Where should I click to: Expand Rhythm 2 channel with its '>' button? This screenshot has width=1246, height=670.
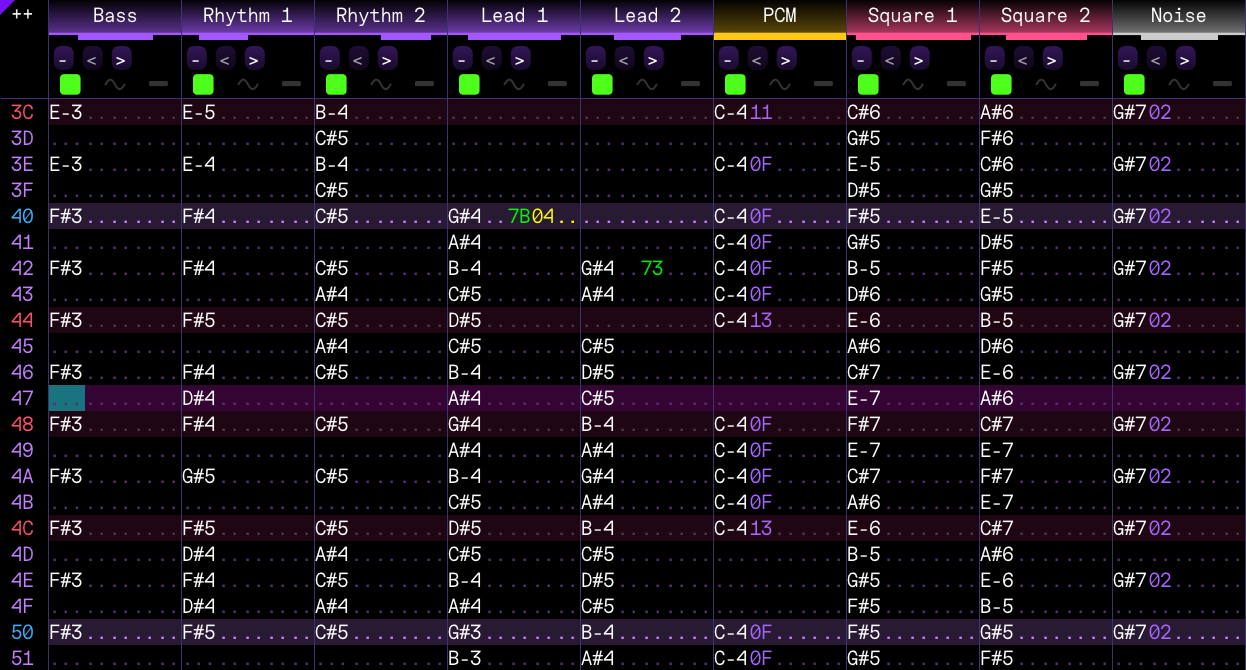coord(387,58)
